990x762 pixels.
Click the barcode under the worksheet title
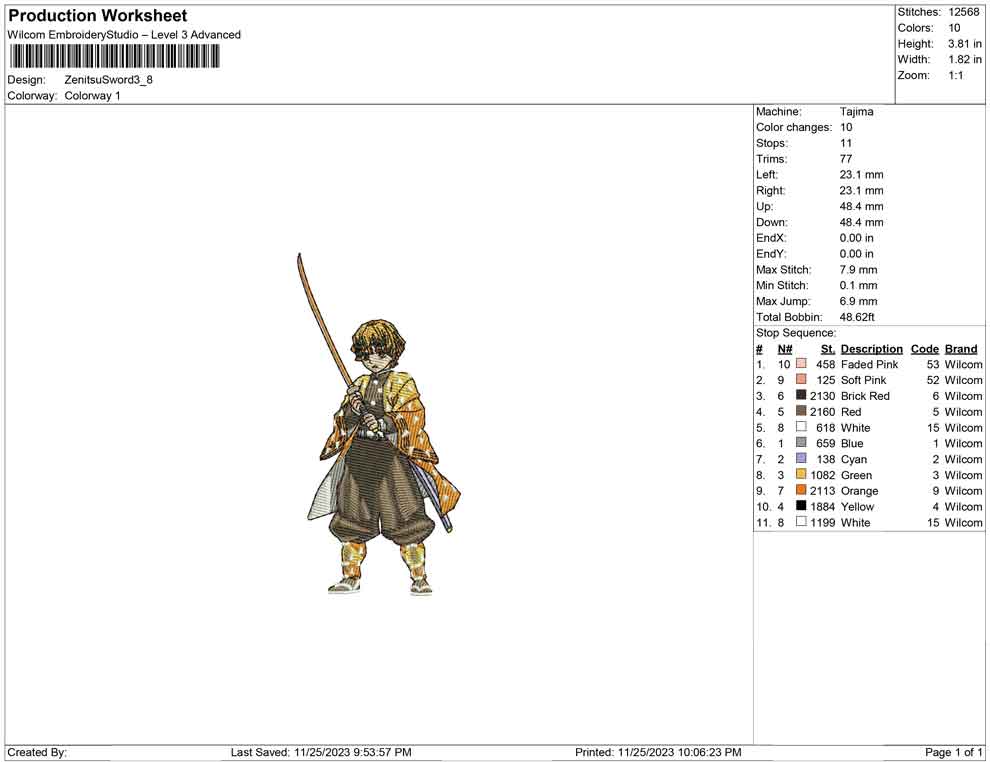click(114, 57)
